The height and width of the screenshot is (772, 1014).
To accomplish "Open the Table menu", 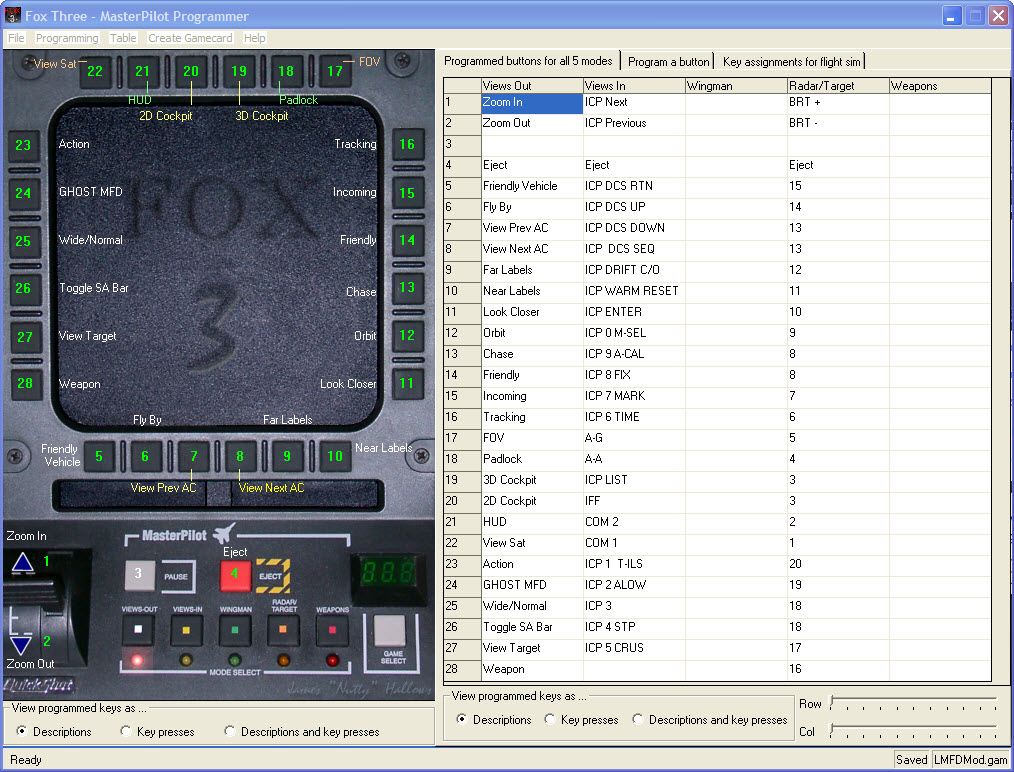I will pyautogui.click(x=123, y=38).
